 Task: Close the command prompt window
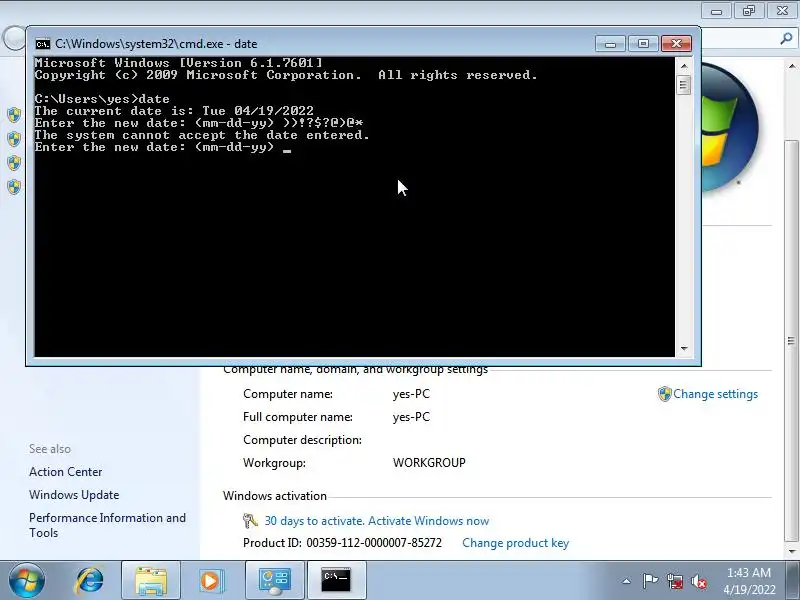[676, 44]
